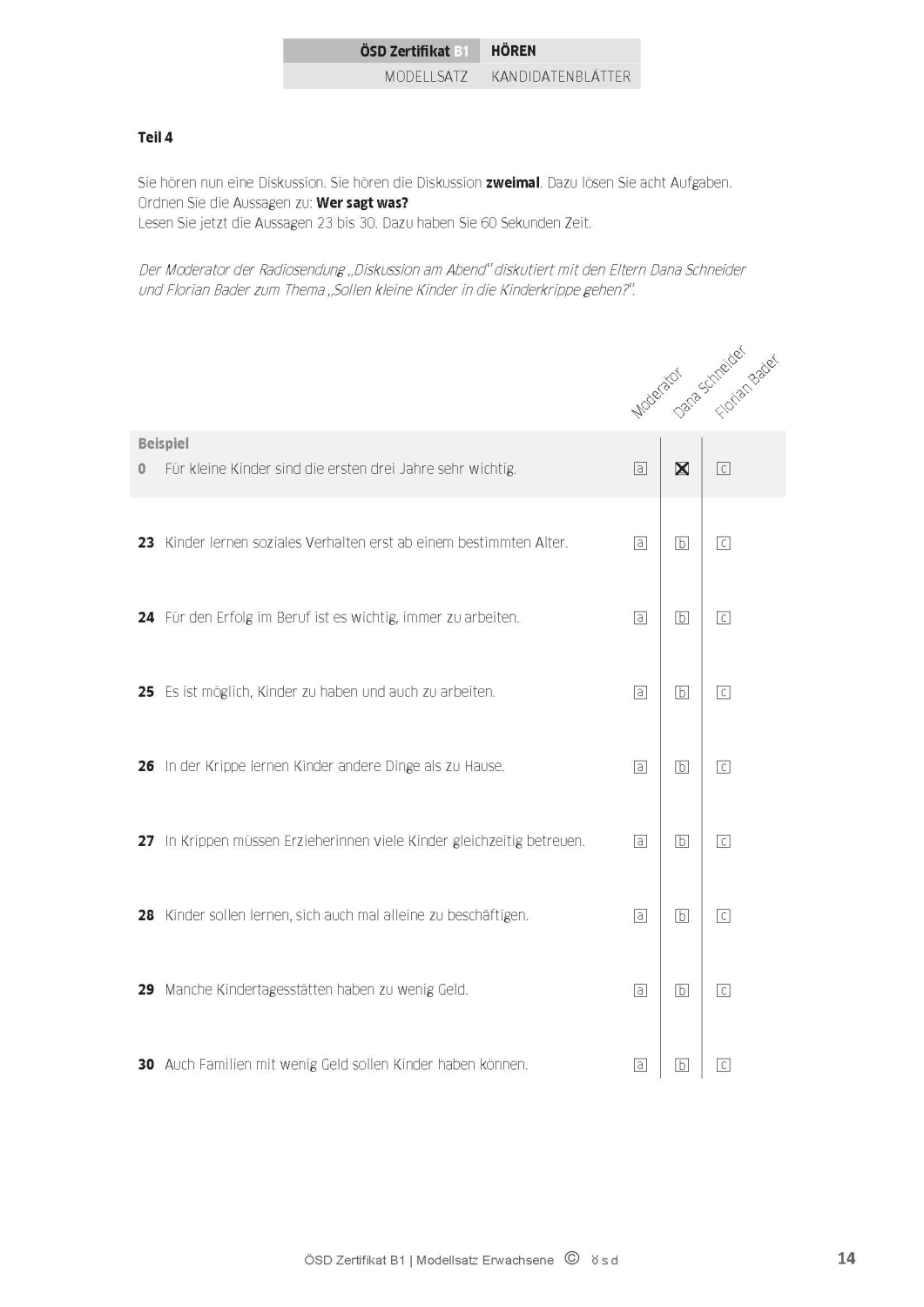Check box b for statement 27

(x=682, y=842)
